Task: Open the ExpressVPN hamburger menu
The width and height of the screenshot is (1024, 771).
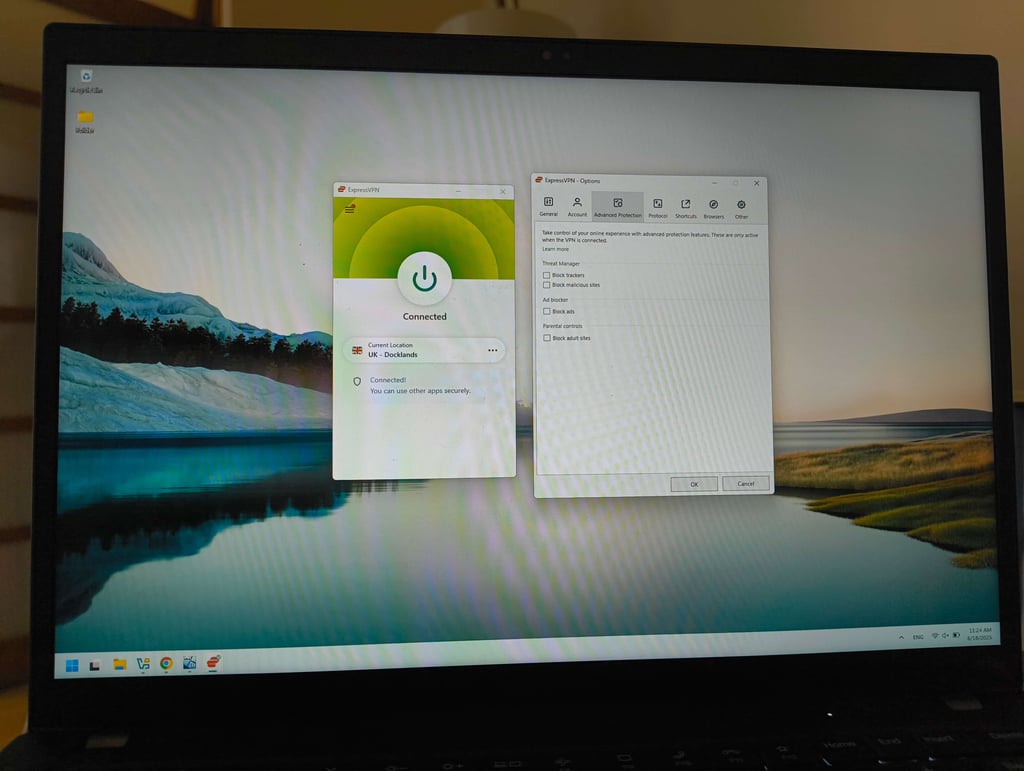Action: click(x=350, y=209)
